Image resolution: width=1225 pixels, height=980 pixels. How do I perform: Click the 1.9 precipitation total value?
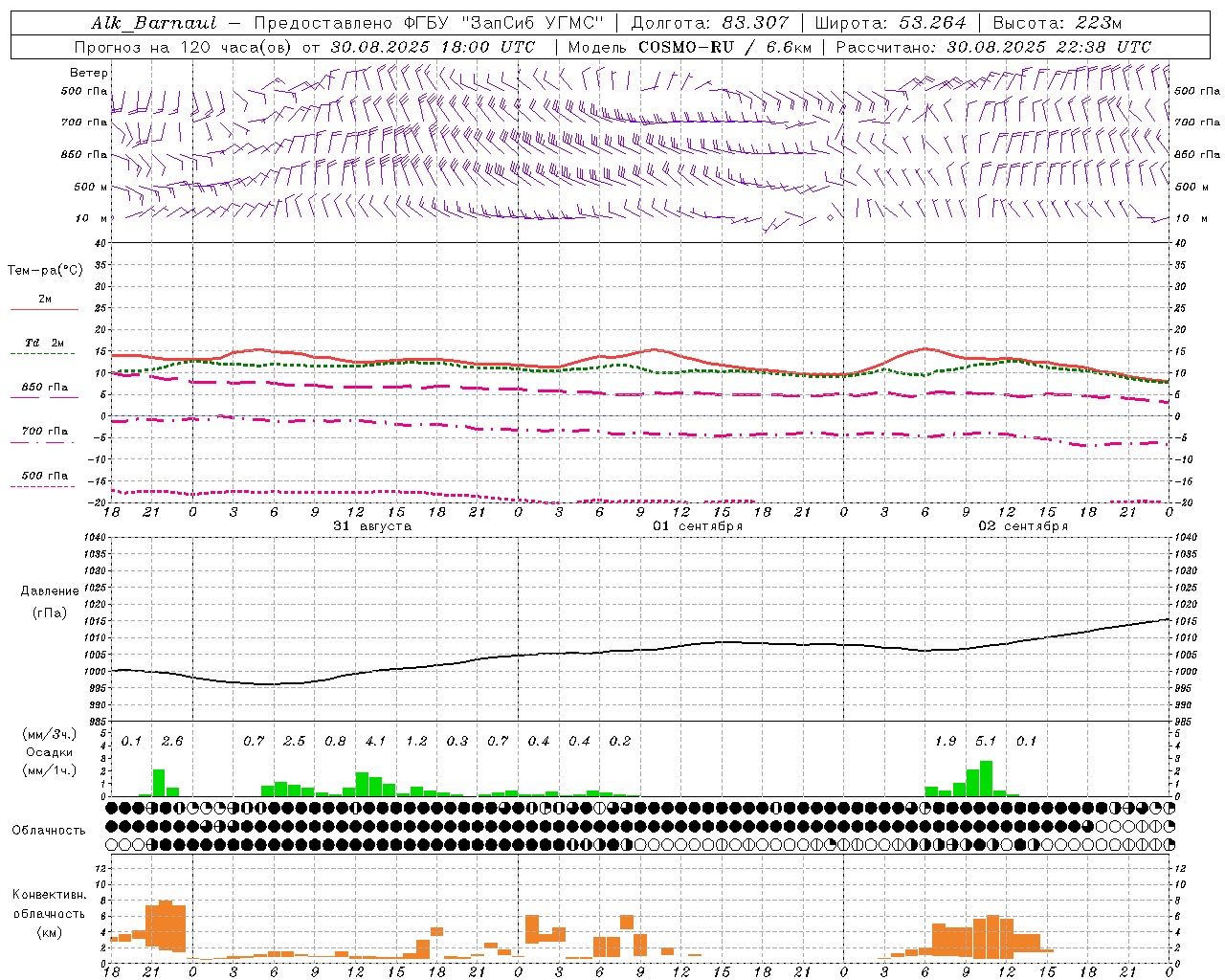tap(946, 741)
